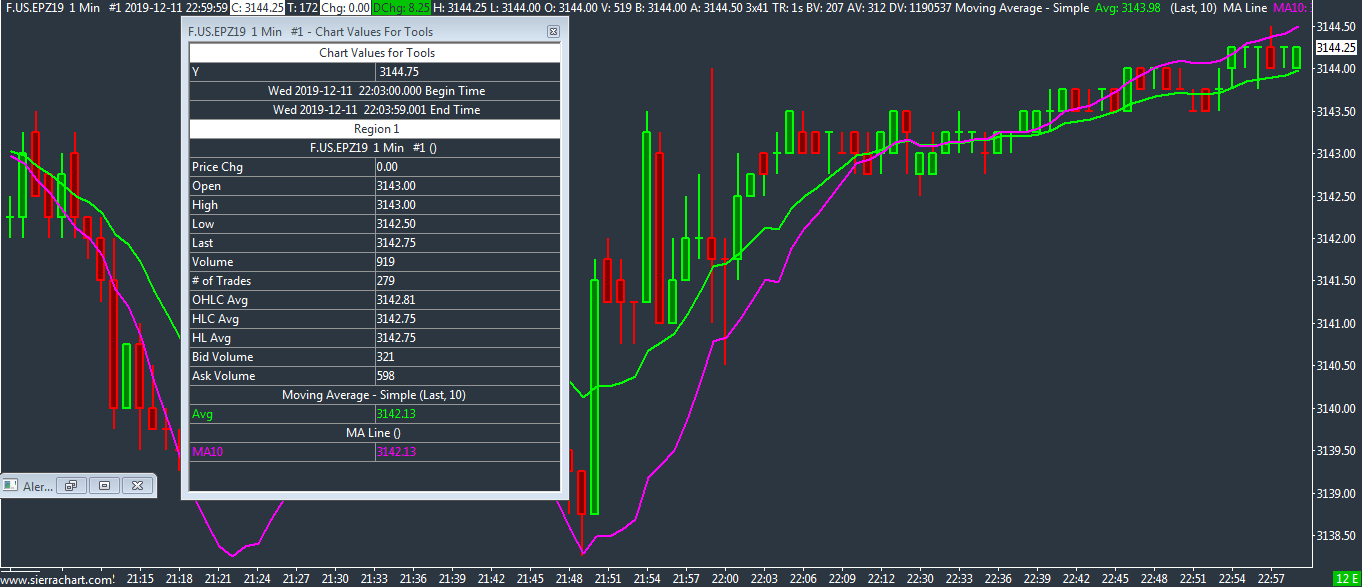1362x587 pixels.
Task: Click the OHLC Avg value 3142.81
Action: (x=468, y=300)
